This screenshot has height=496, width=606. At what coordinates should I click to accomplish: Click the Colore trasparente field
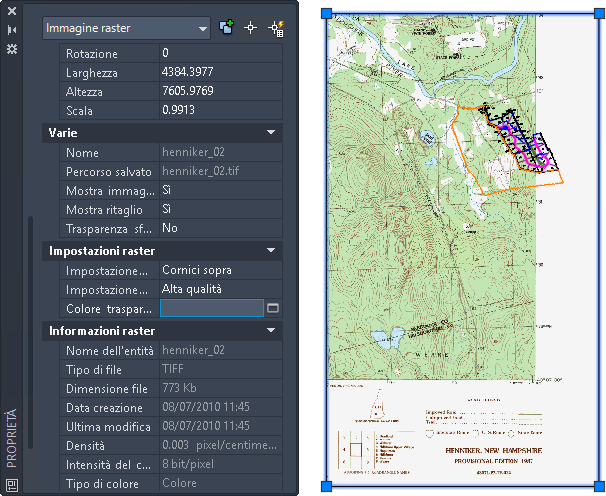click(x=212, y=308)
